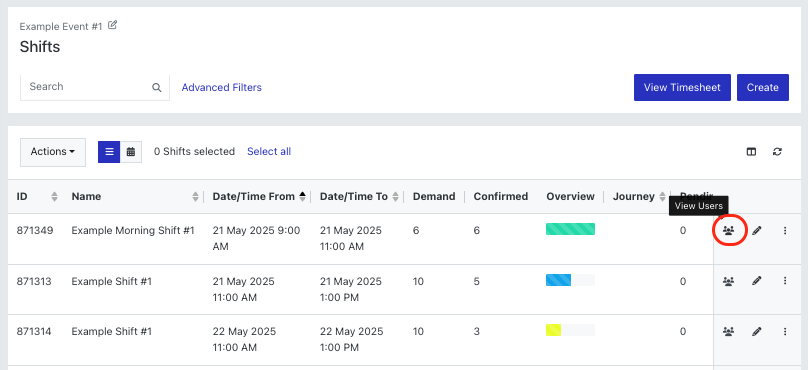
Task: Open more options for shift 871349
Action: click(785, 231)
